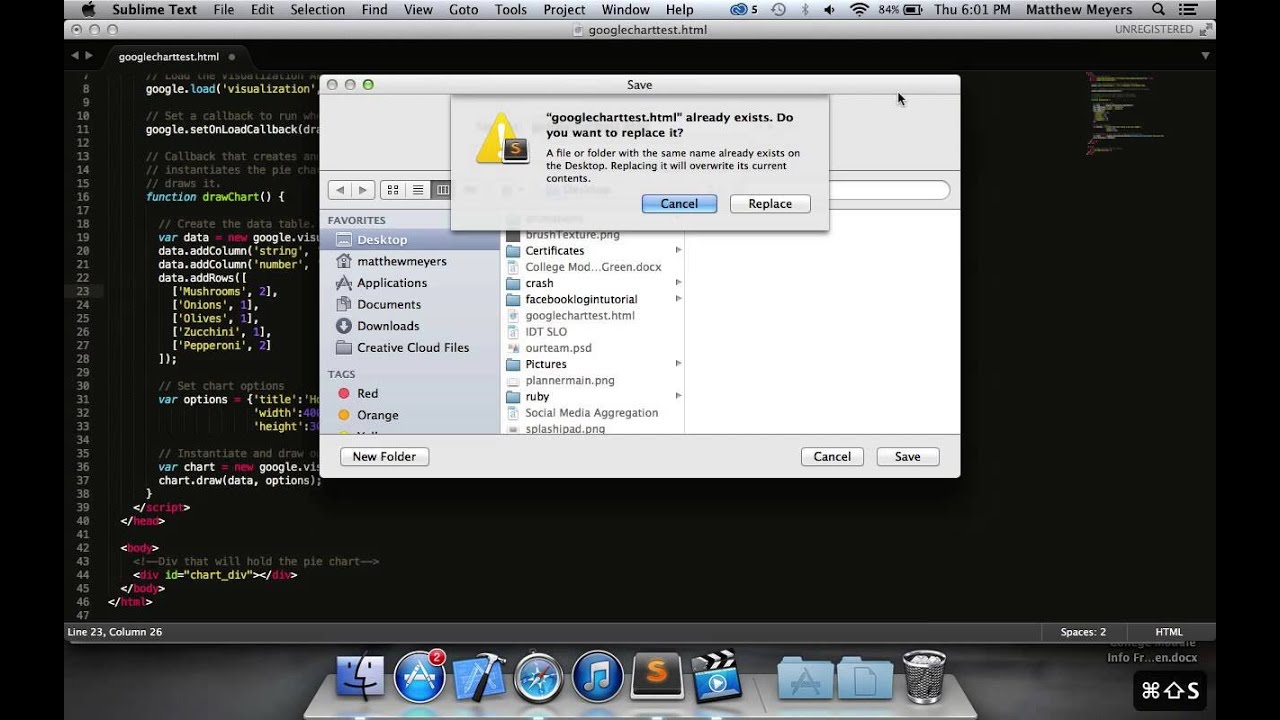Open the Apple menu
This screenshot has height=720, width=1280.
pos(87,10)
